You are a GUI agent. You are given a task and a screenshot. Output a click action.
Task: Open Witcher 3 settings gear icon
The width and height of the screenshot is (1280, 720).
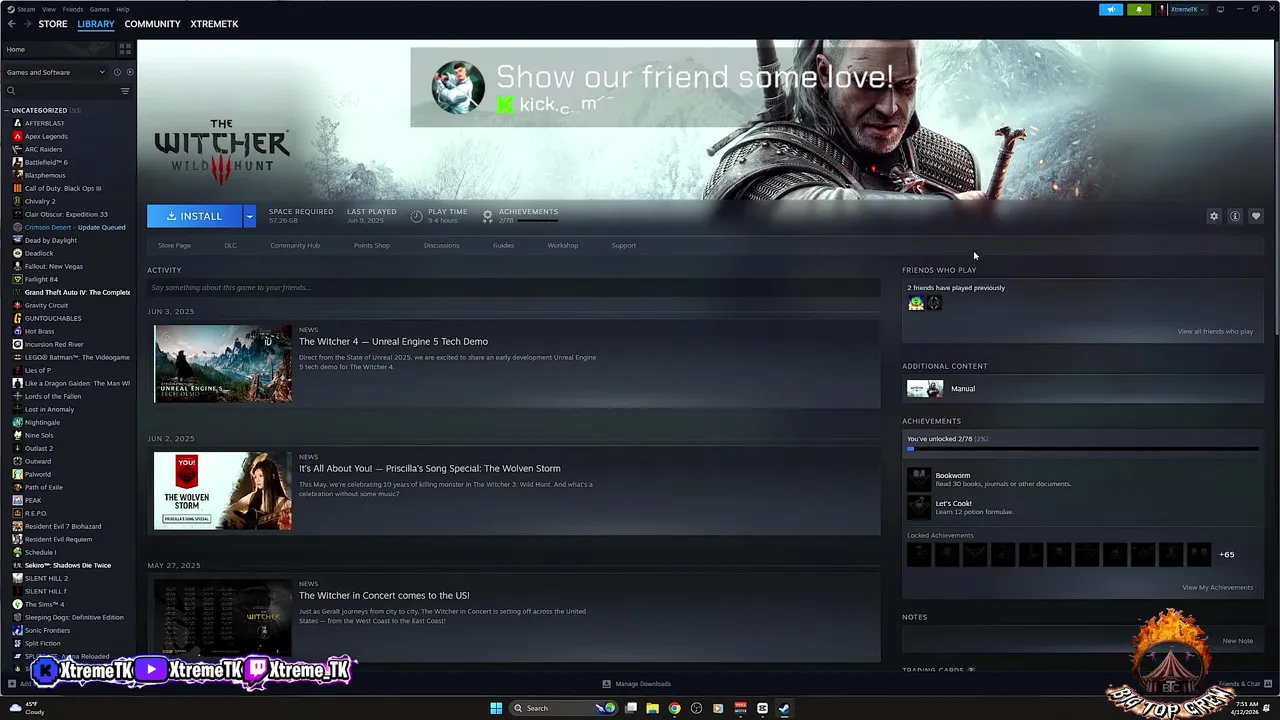[x=1214, y=216]
